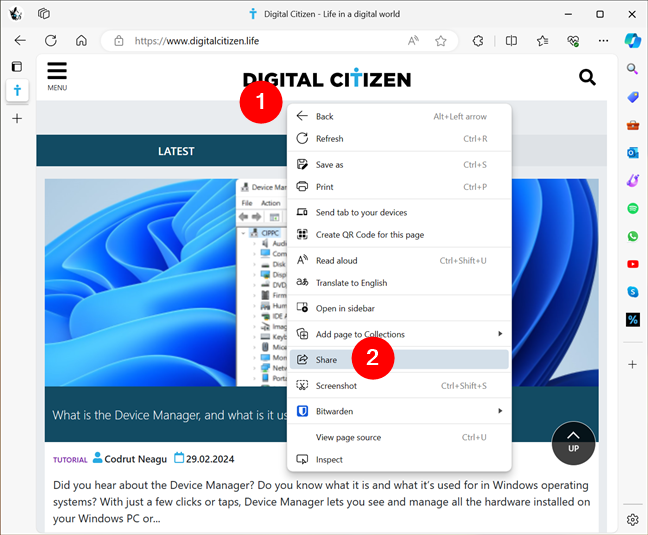
Task: Click the website search magnifier
Action: pos(587,77)
